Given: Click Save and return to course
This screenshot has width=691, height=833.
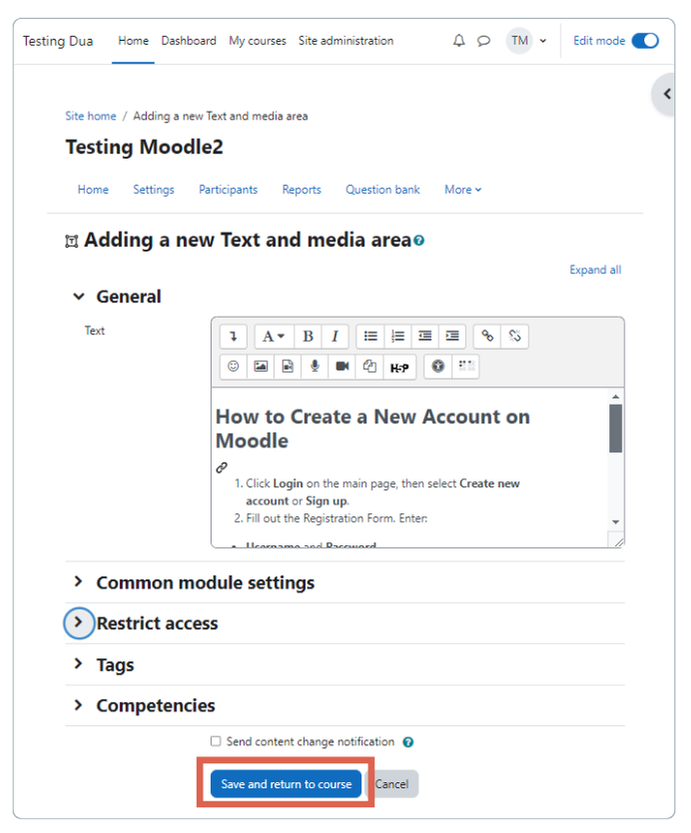Looking at the screenshot, I should coord(285,783).
